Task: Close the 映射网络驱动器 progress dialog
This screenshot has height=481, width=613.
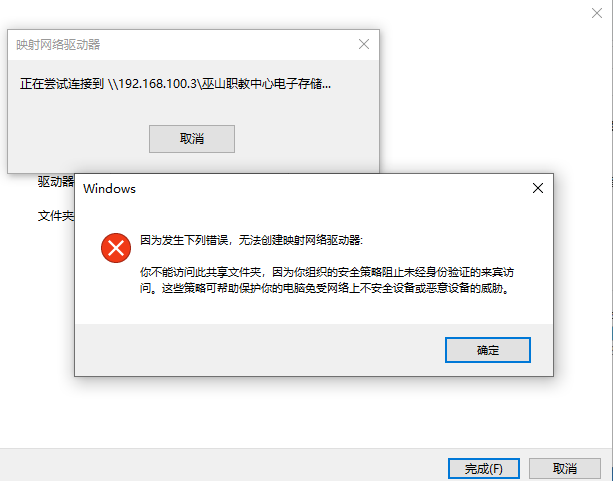Action: pyautogui.click(x=364, y=44)
